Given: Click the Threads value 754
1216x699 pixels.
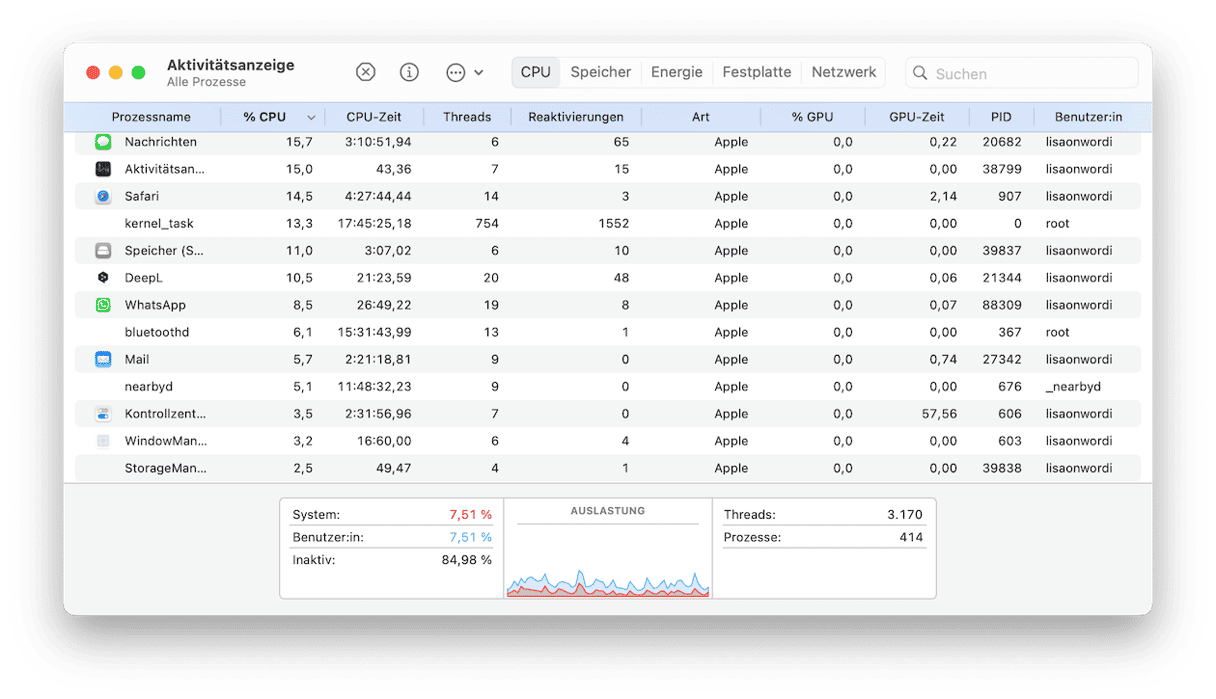Looking at the screenshot, I should pyautogui.click(x=487, y=224).
